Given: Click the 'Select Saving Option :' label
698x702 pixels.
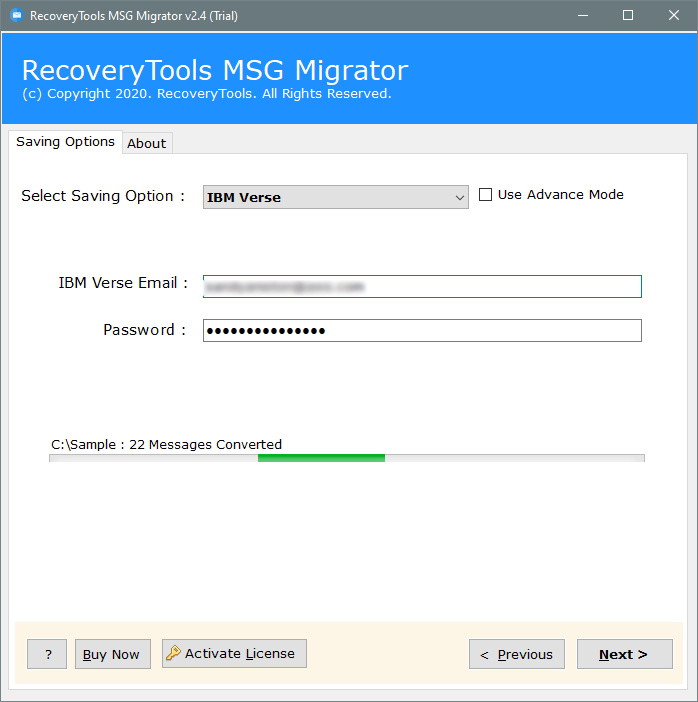Looking at the screenshot, I should coord(103,196).
